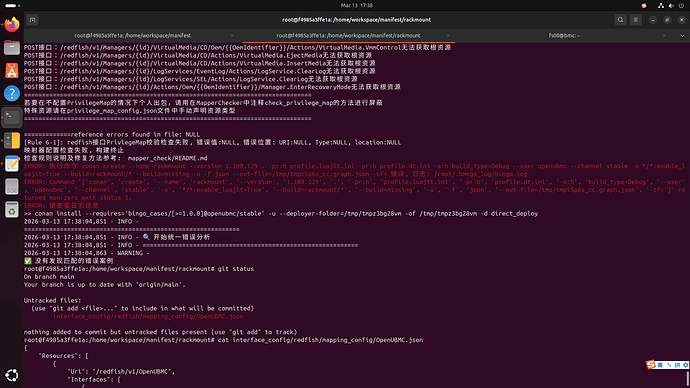Image resolution: width=690 pixels, height=388 pixels.
Task: Open the network status indicator
Action: coord(661,6)
